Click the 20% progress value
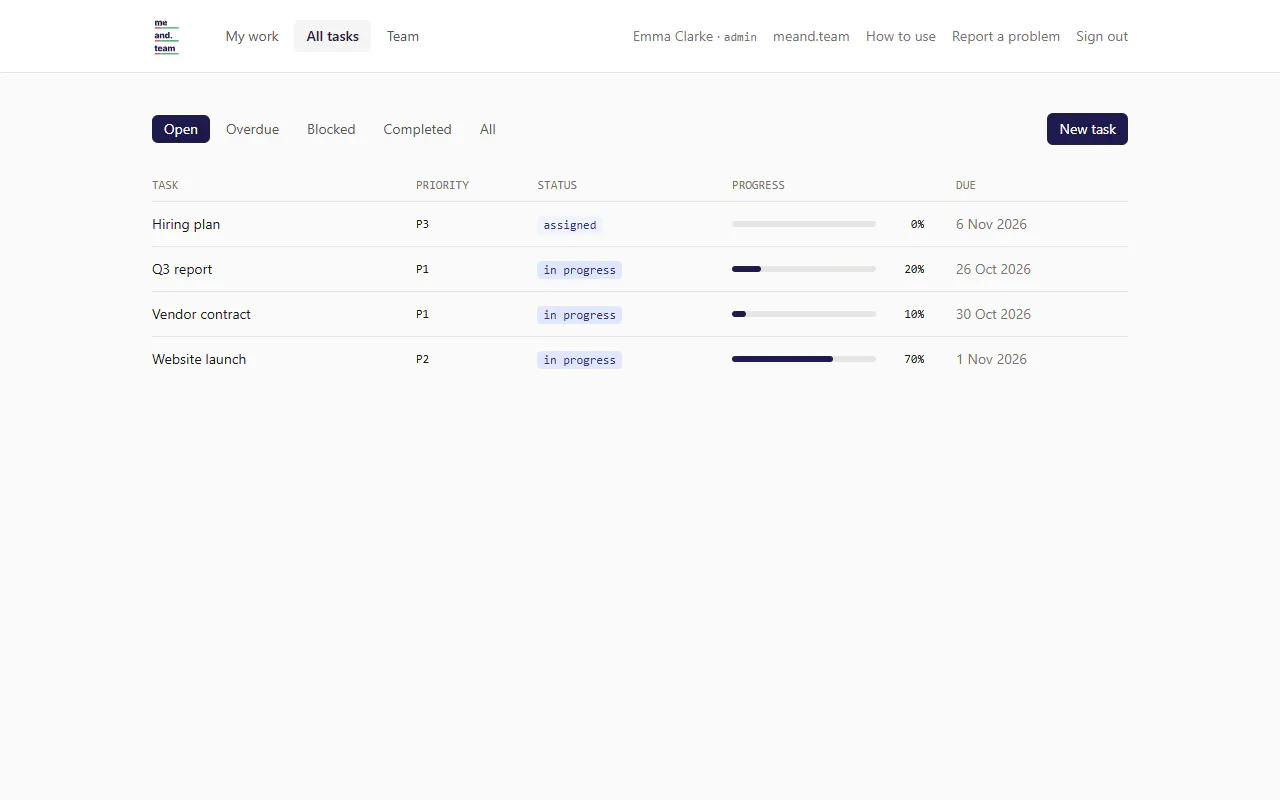The height and width of the screenshot is (800, 1280). tap(914, 269)
